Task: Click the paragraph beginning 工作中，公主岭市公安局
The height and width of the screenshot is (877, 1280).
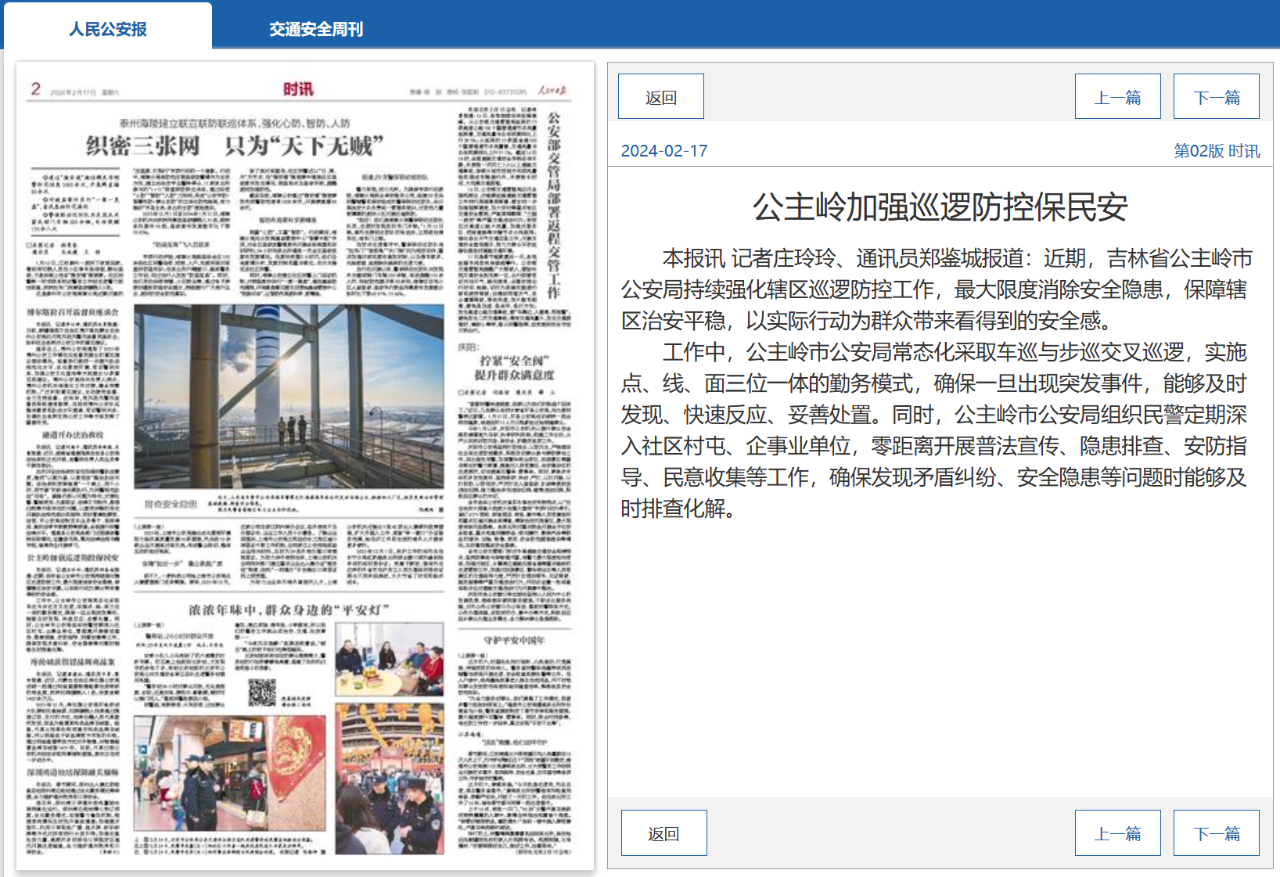Action: point(934,431)
